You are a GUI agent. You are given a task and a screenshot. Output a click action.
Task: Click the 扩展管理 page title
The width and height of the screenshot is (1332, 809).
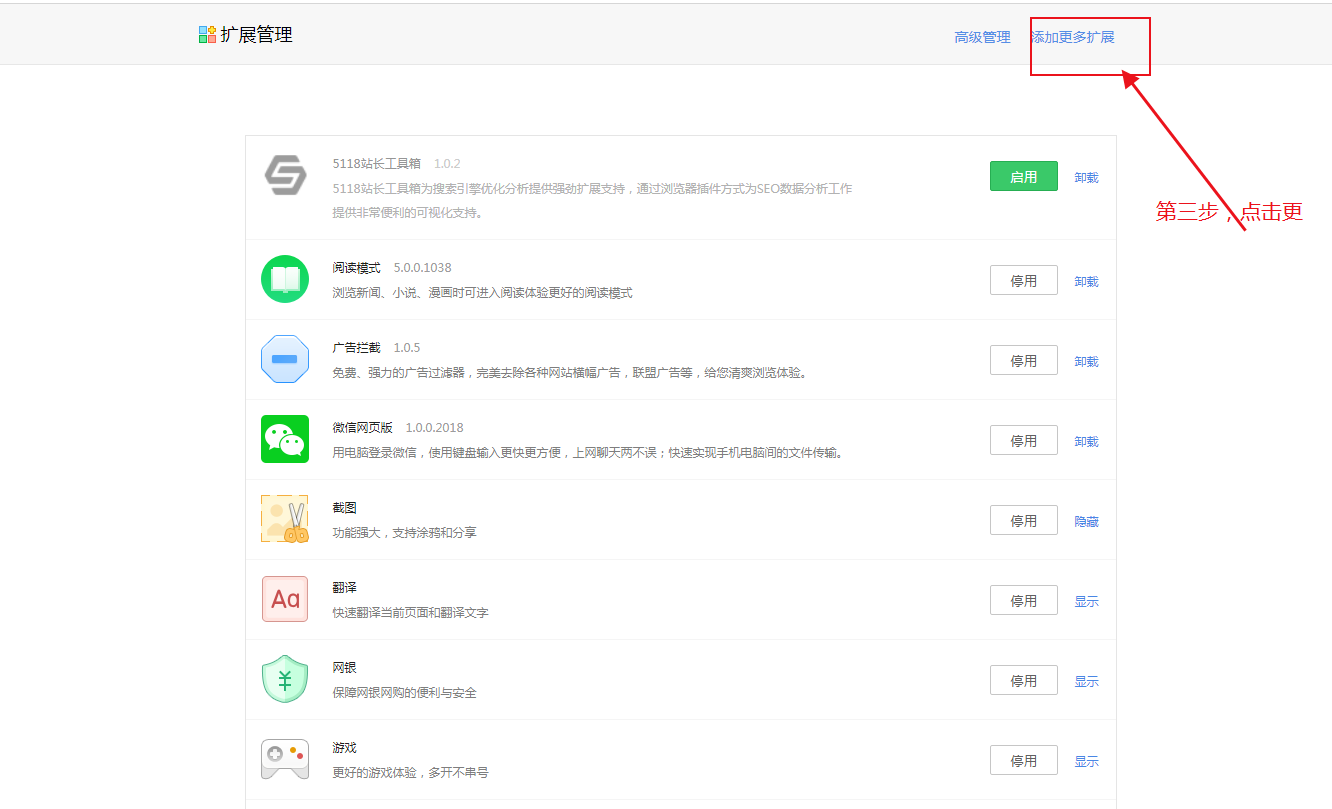pos(256,35)
